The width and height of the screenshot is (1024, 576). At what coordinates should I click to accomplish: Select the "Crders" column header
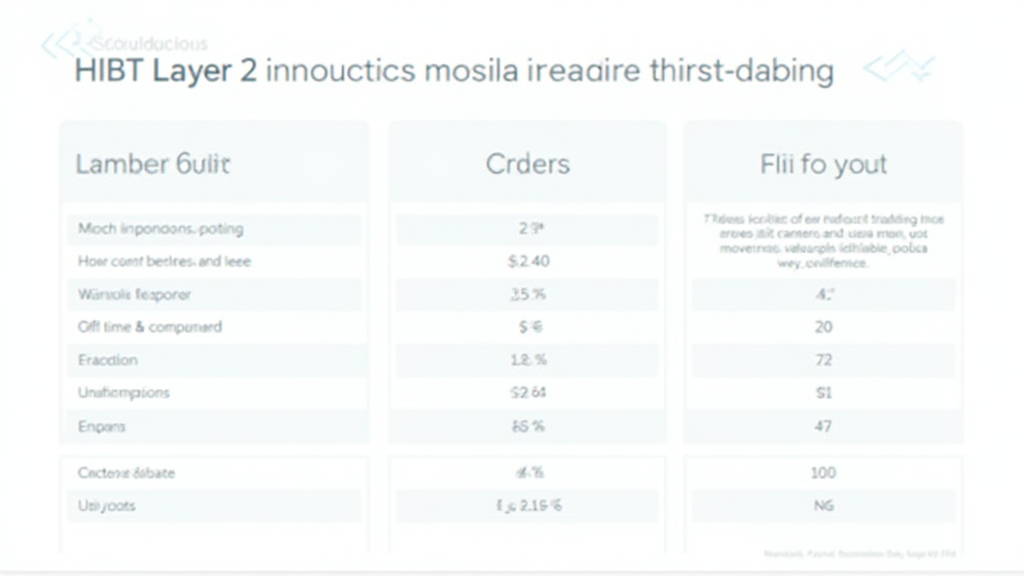point(527,164)
